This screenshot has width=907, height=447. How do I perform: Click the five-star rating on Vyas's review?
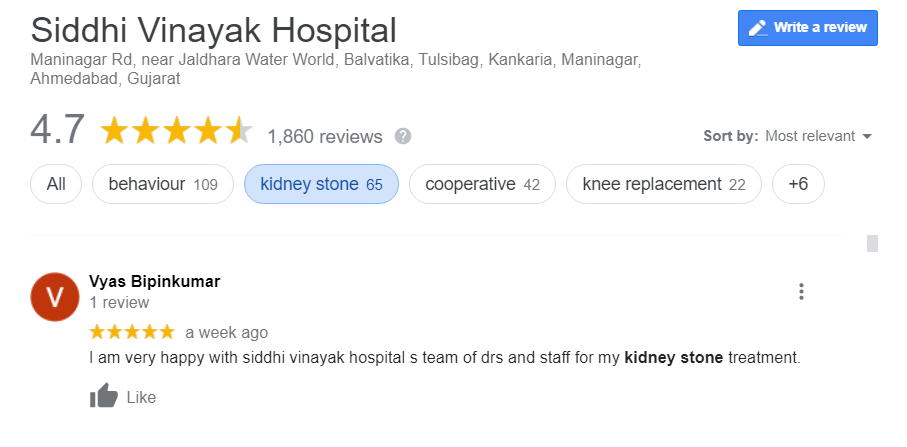[132, 332]
